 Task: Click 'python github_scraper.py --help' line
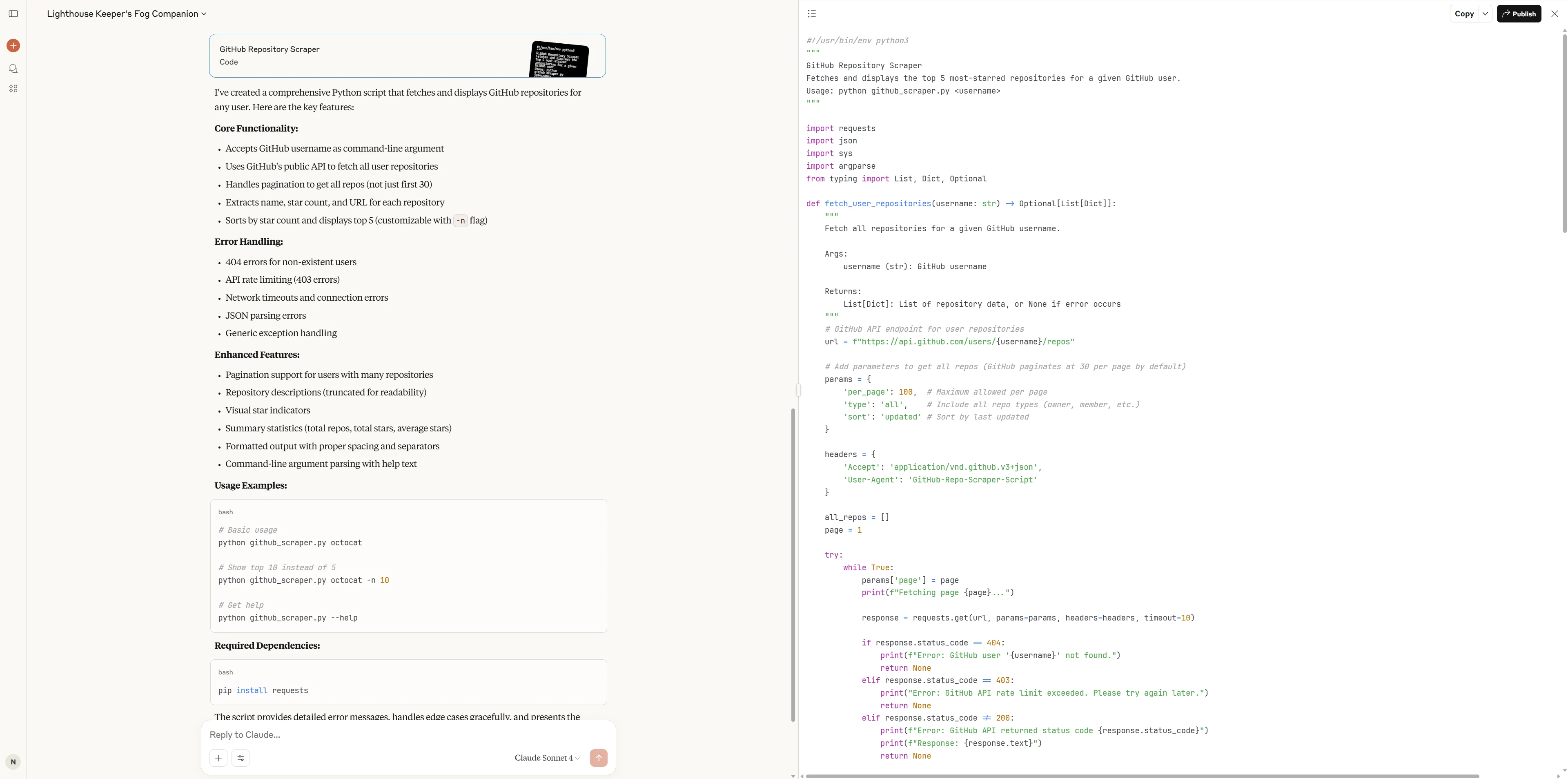point(288,618)
